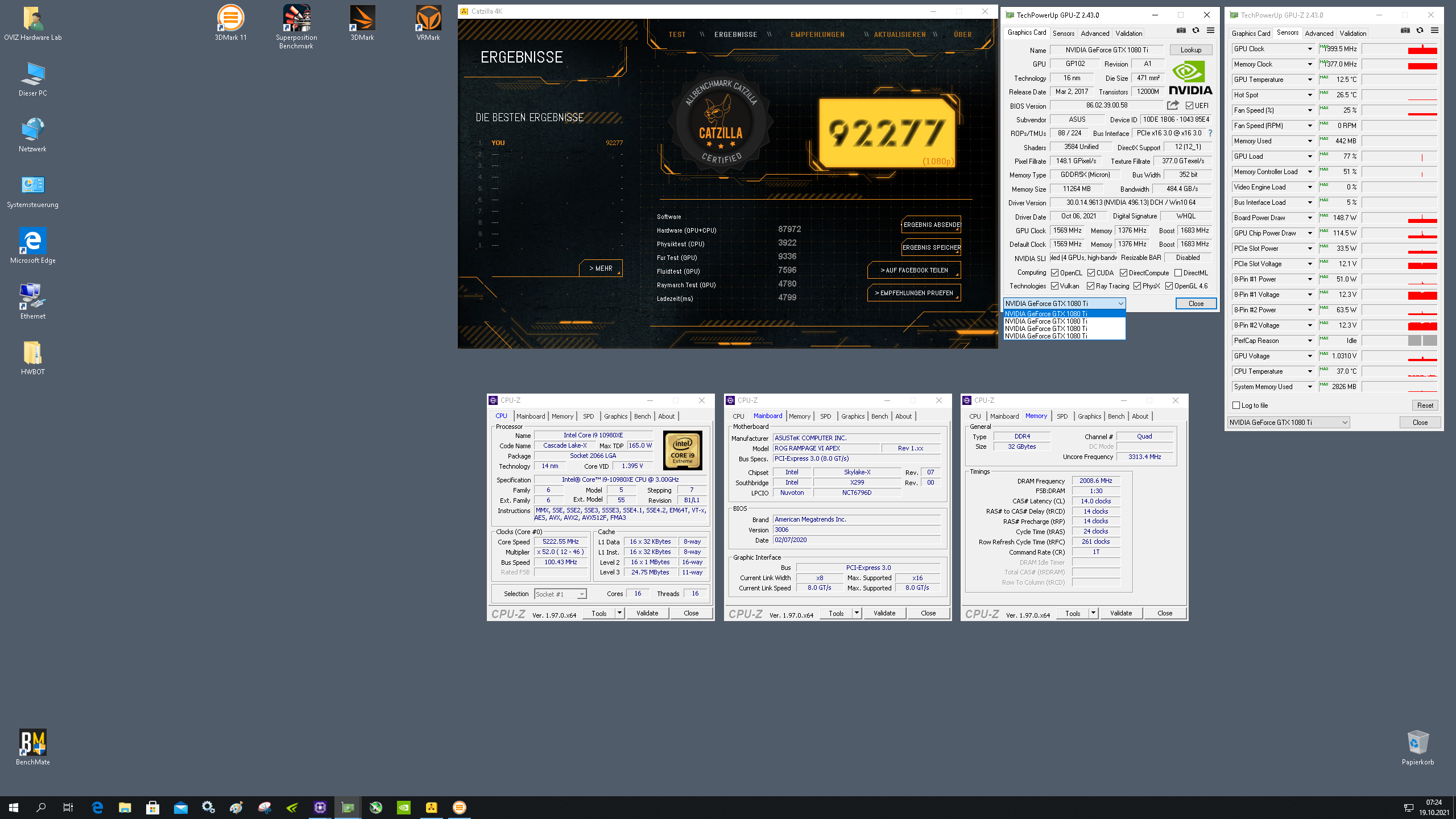Launch the Microsoft Edge desktop shortcut
The width and height of the screenshot is (1456, 819).
(x=33, y=246)
